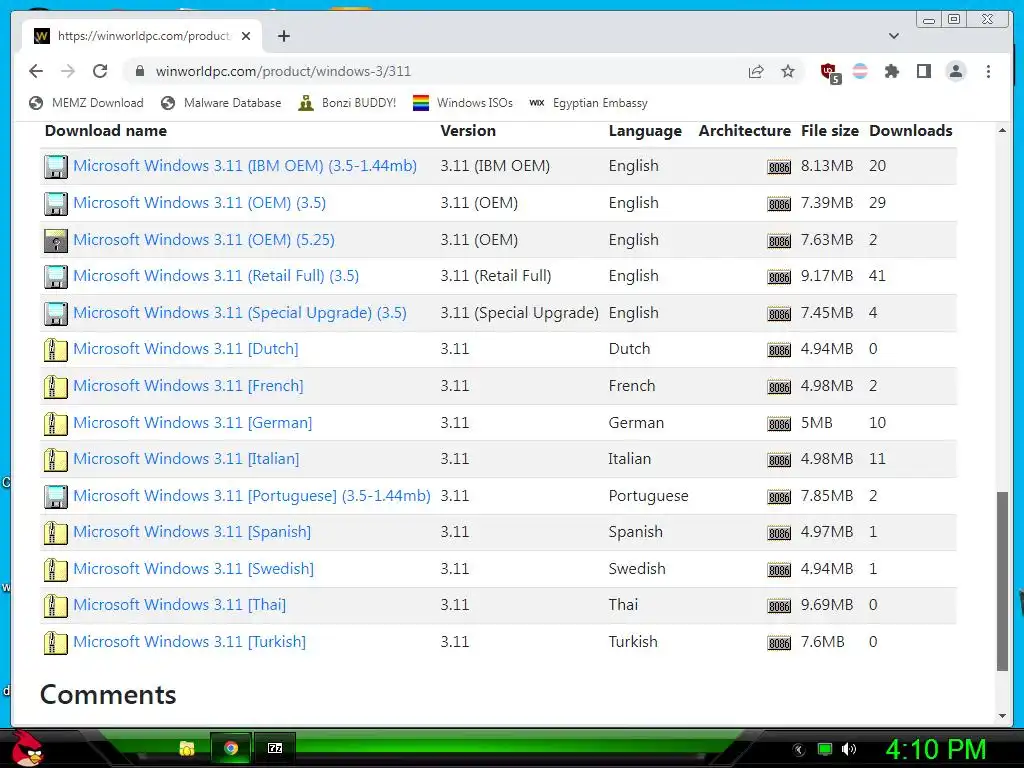Click the scrollbar up arrow
Viewport: 1024px width, 768px height.
click(1002, 131)
